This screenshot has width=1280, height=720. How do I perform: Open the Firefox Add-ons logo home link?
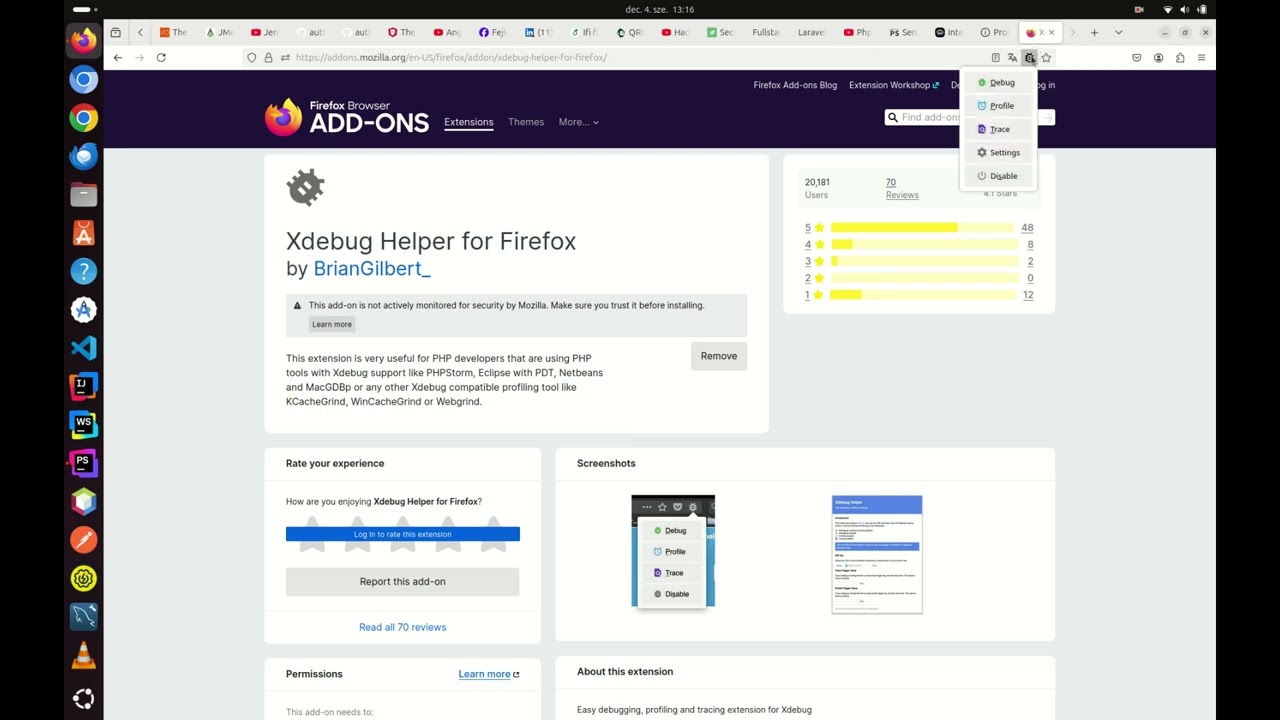coord(347,117)
